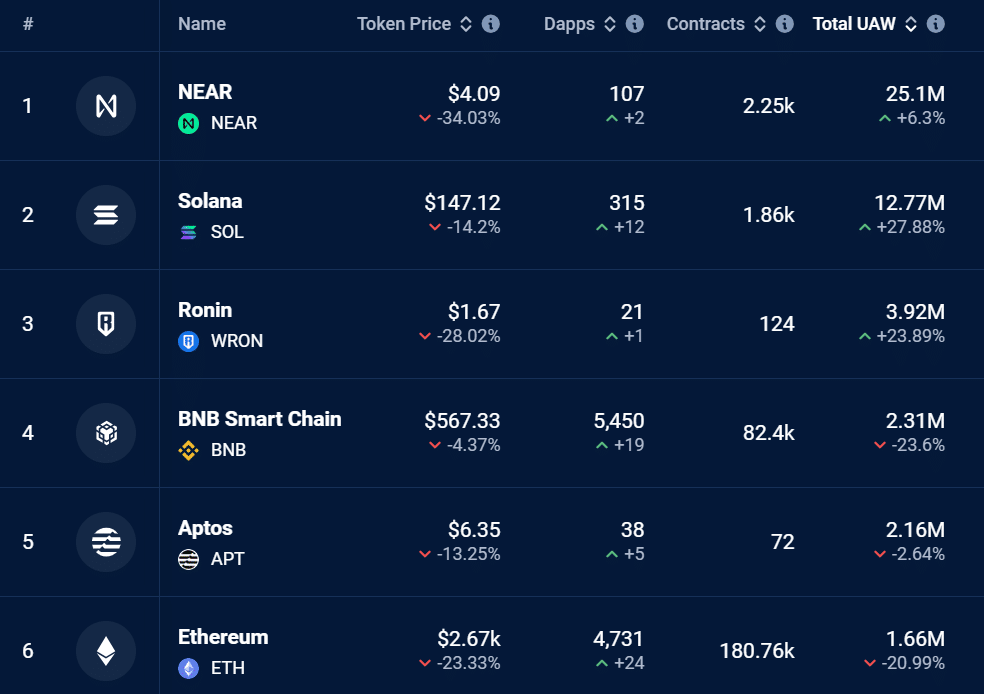
Task: Open the Ethereum chain name link
Action: (223, 637)
